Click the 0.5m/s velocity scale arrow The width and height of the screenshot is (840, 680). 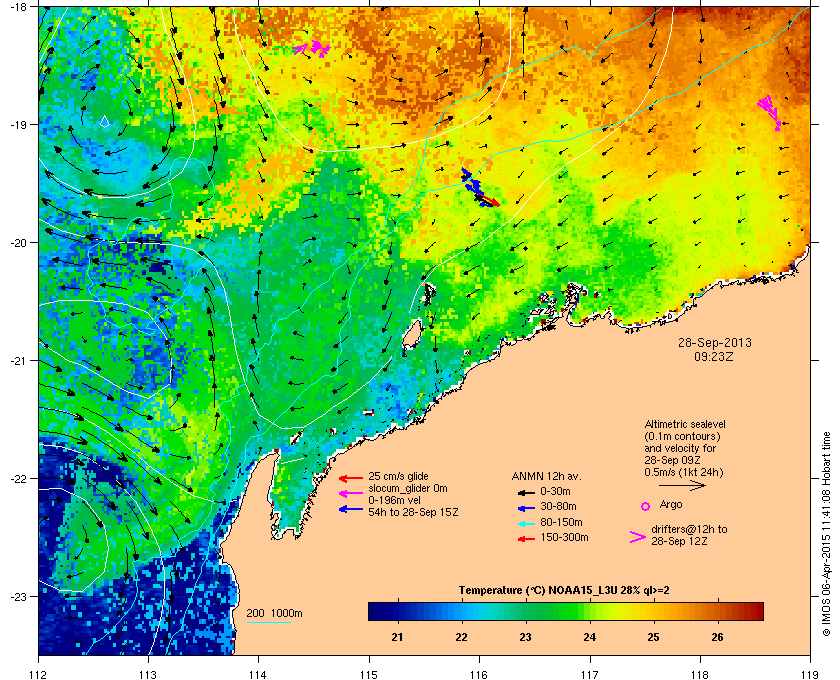pyautogui.click(x=682, y=486)
